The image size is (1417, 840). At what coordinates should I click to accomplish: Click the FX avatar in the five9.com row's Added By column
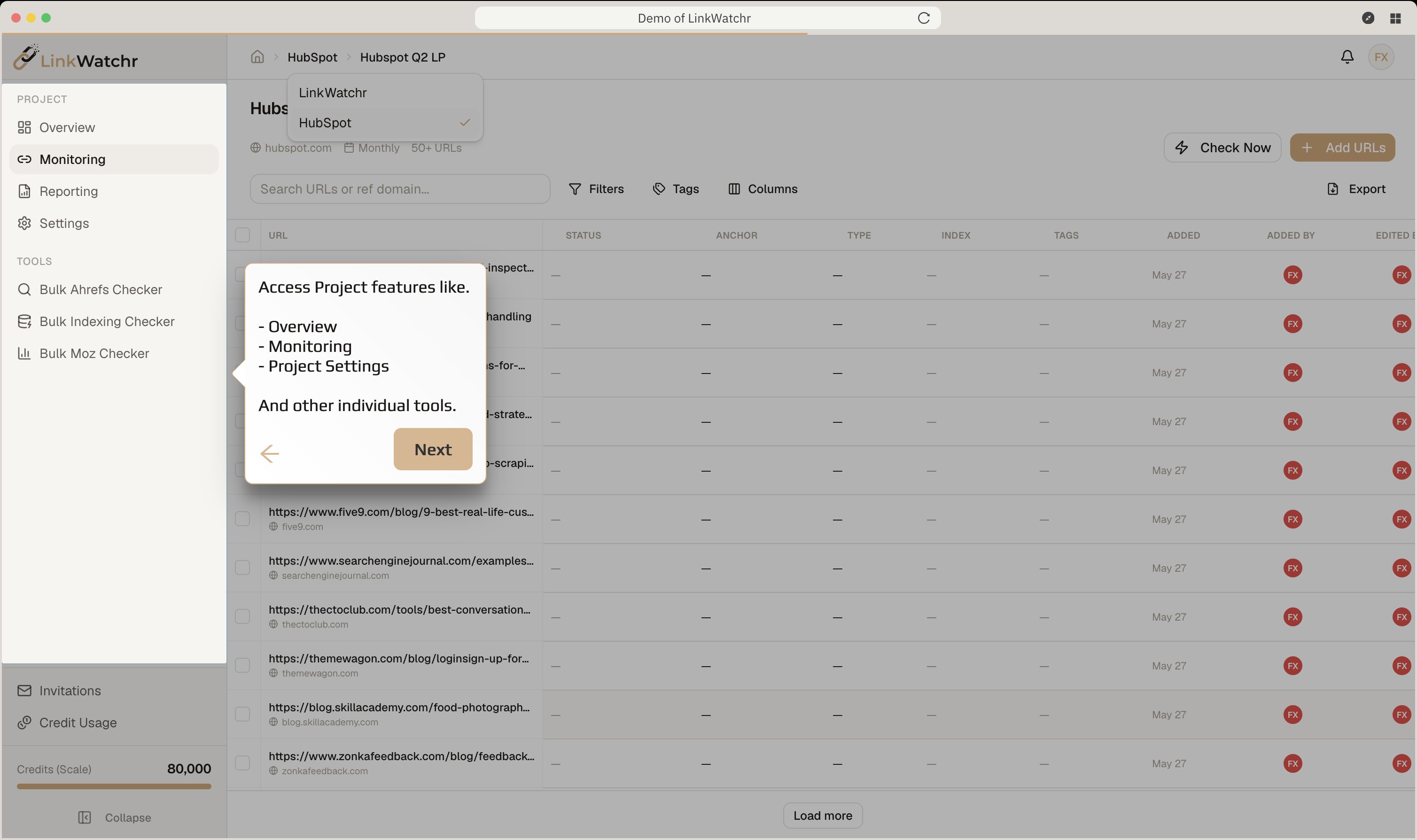pyautogui.click(x=1292, y=520)
